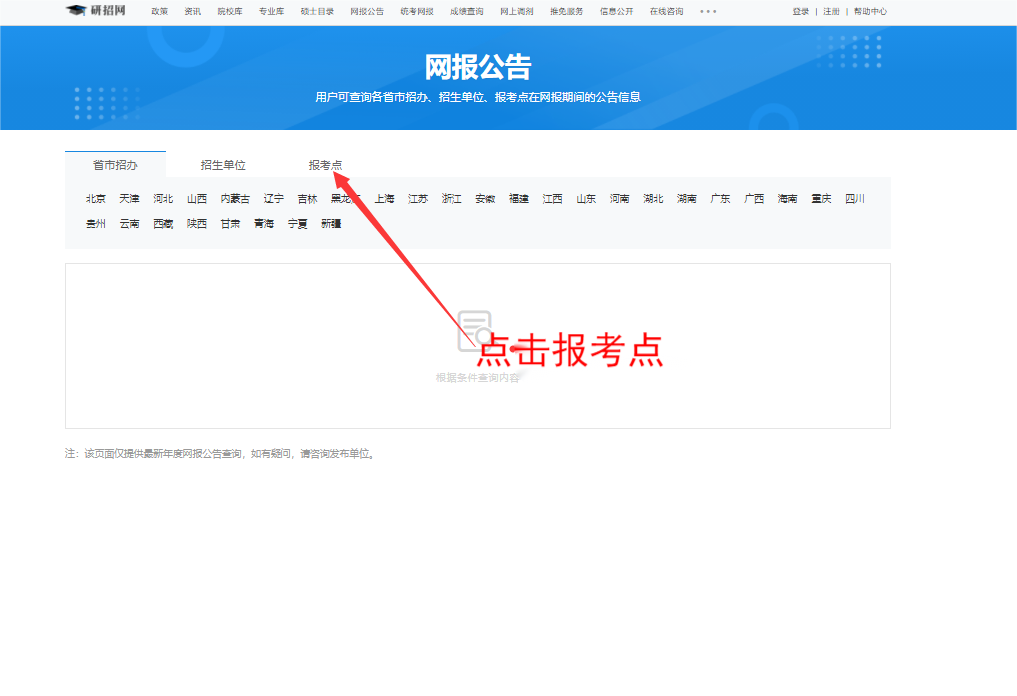
Task: Click 山东 in province filter
Action: click(586, 198)
